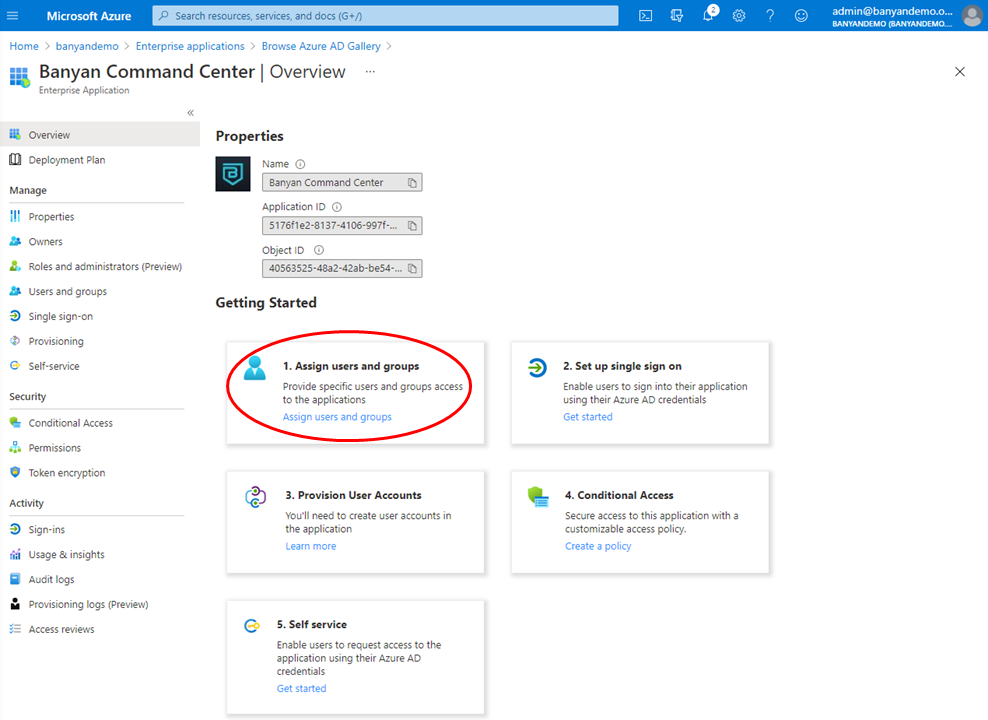Open the directory and subscription filter icon
Image resolution: width=988 pixels, height=720 pixels.
point(677,16)
